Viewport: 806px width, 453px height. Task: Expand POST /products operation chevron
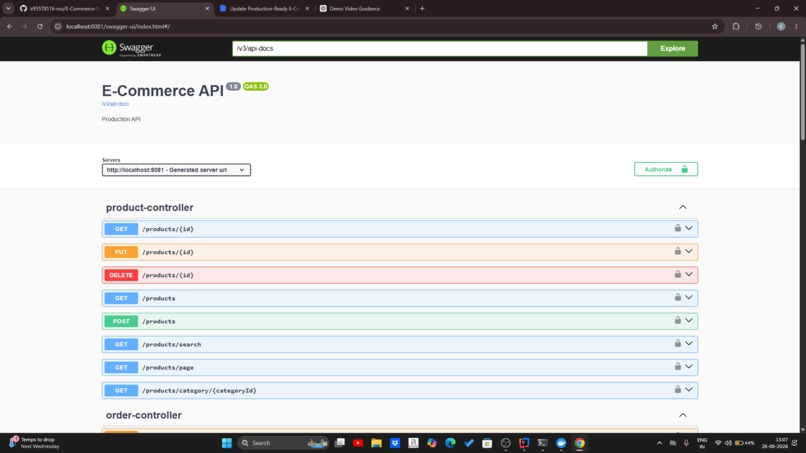(689, 320)
